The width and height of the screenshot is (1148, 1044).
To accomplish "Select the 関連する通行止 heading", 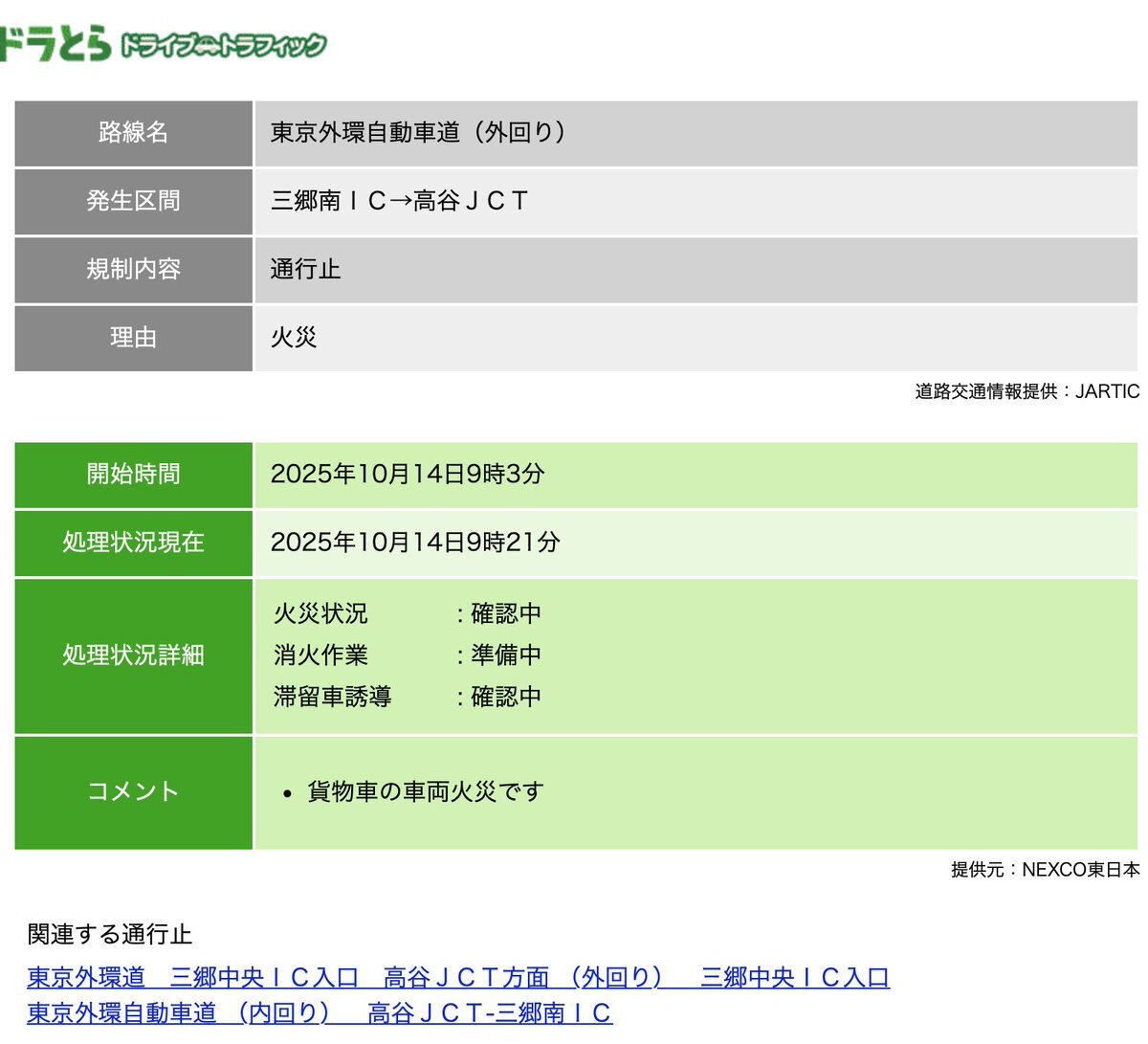I will click(110, 935).
